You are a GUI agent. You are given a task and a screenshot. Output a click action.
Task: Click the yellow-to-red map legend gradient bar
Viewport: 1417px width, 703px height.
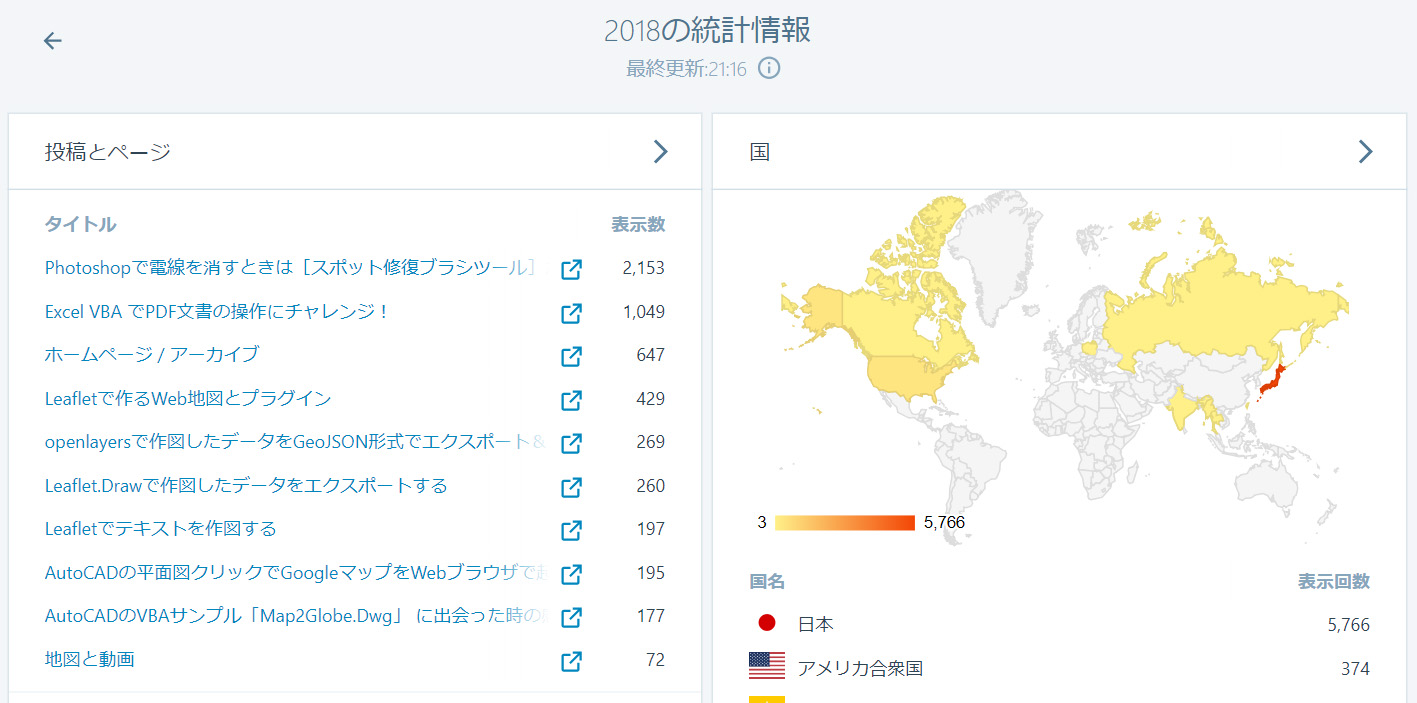(x=844, y=522)
